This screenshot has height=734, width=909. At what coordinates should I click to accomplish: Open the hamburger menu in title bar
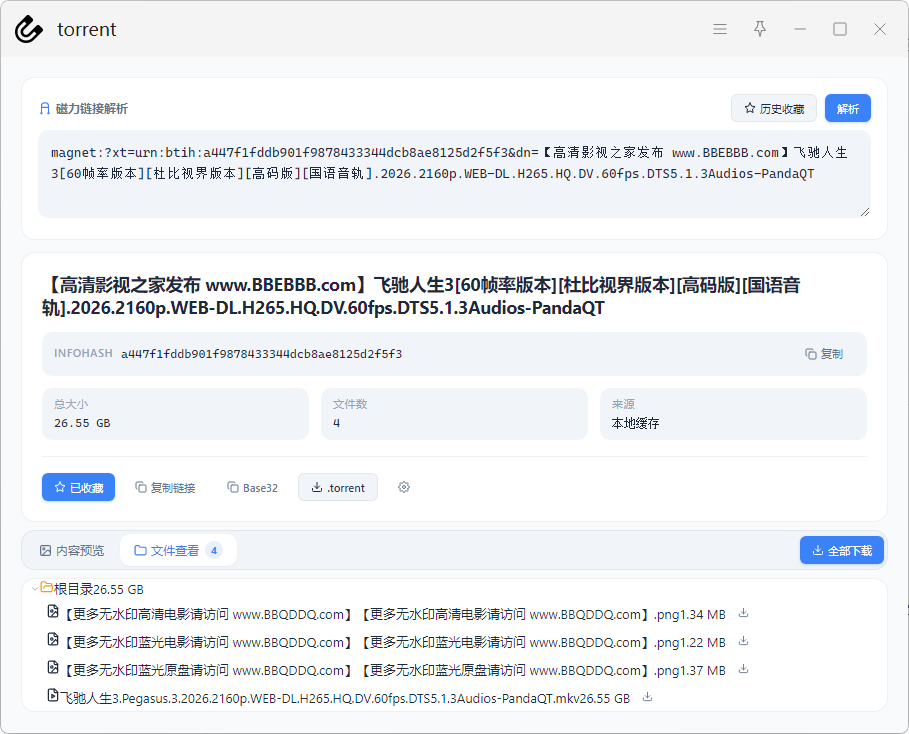[x=719, y=29]
